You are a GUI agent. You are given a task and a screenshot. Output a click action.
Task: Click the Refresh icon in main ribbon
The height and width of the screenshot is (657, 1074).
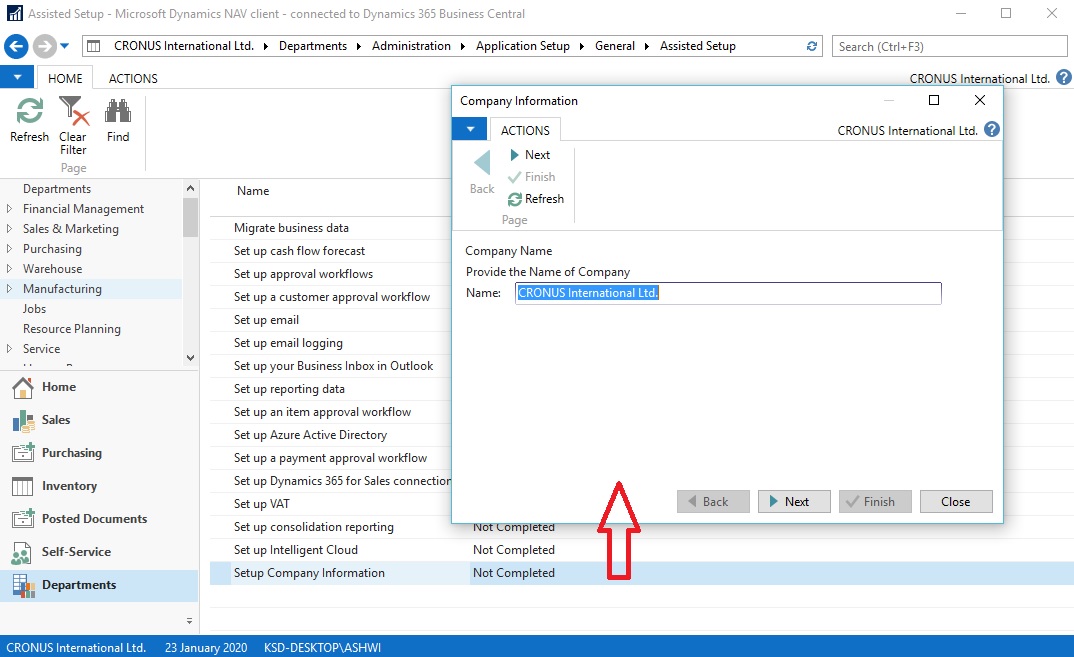coord(29,112)
